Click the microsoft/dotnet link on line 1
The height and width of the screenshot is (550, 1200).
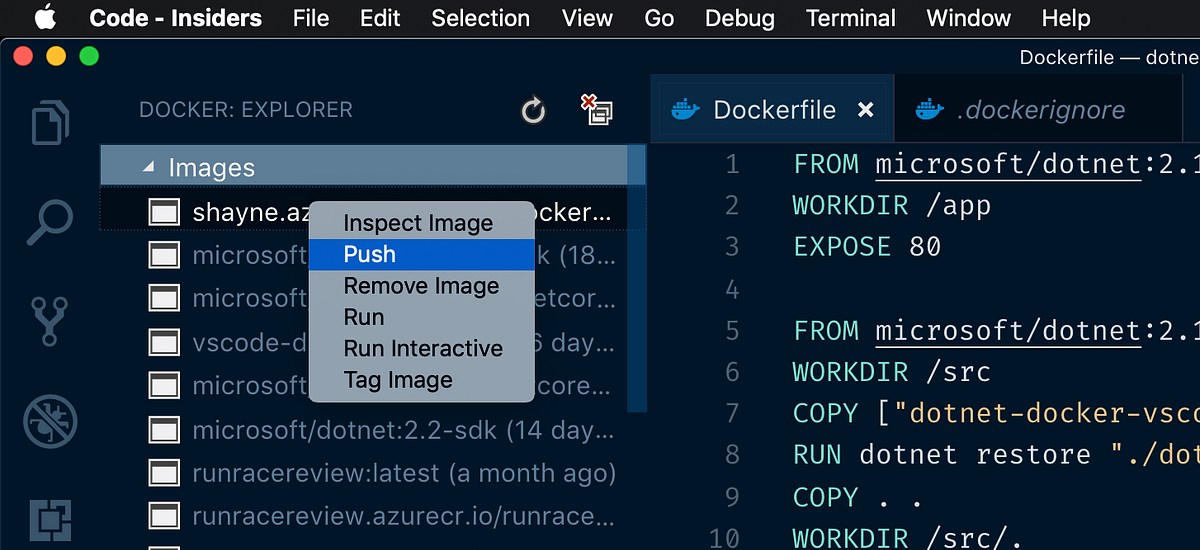pos(1008,163)
